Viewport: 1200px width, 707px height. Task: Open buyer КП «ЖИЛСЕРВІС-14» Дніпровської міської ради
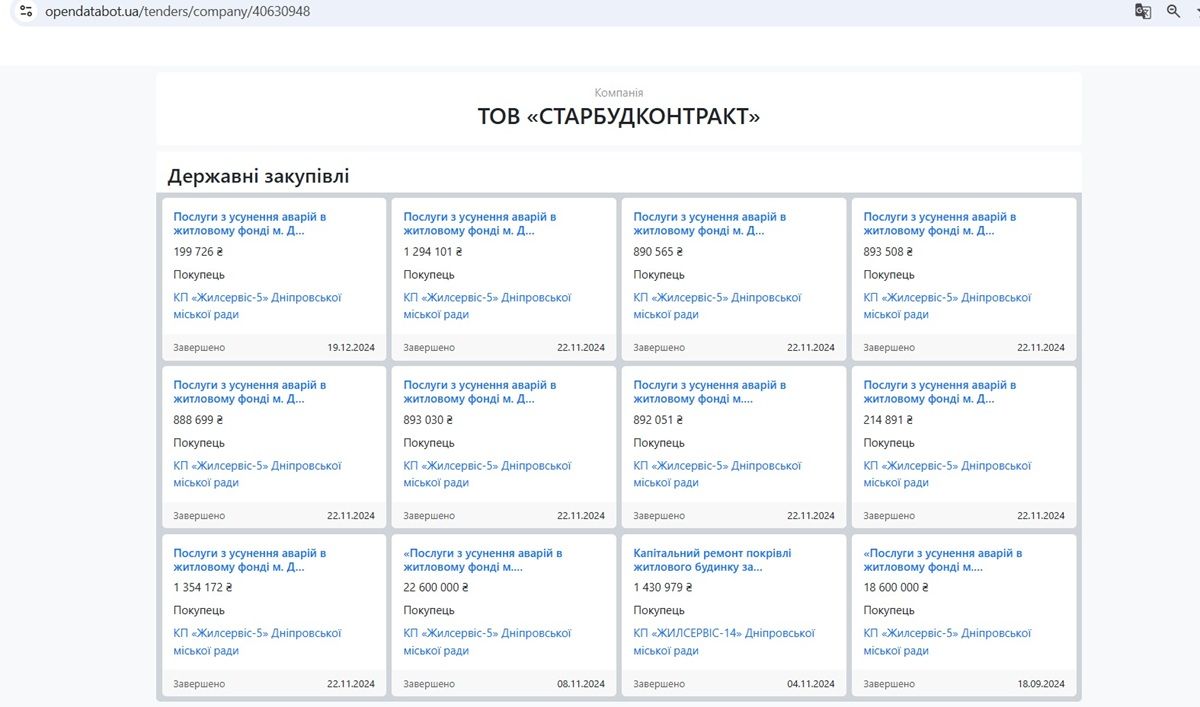[725, 641]
